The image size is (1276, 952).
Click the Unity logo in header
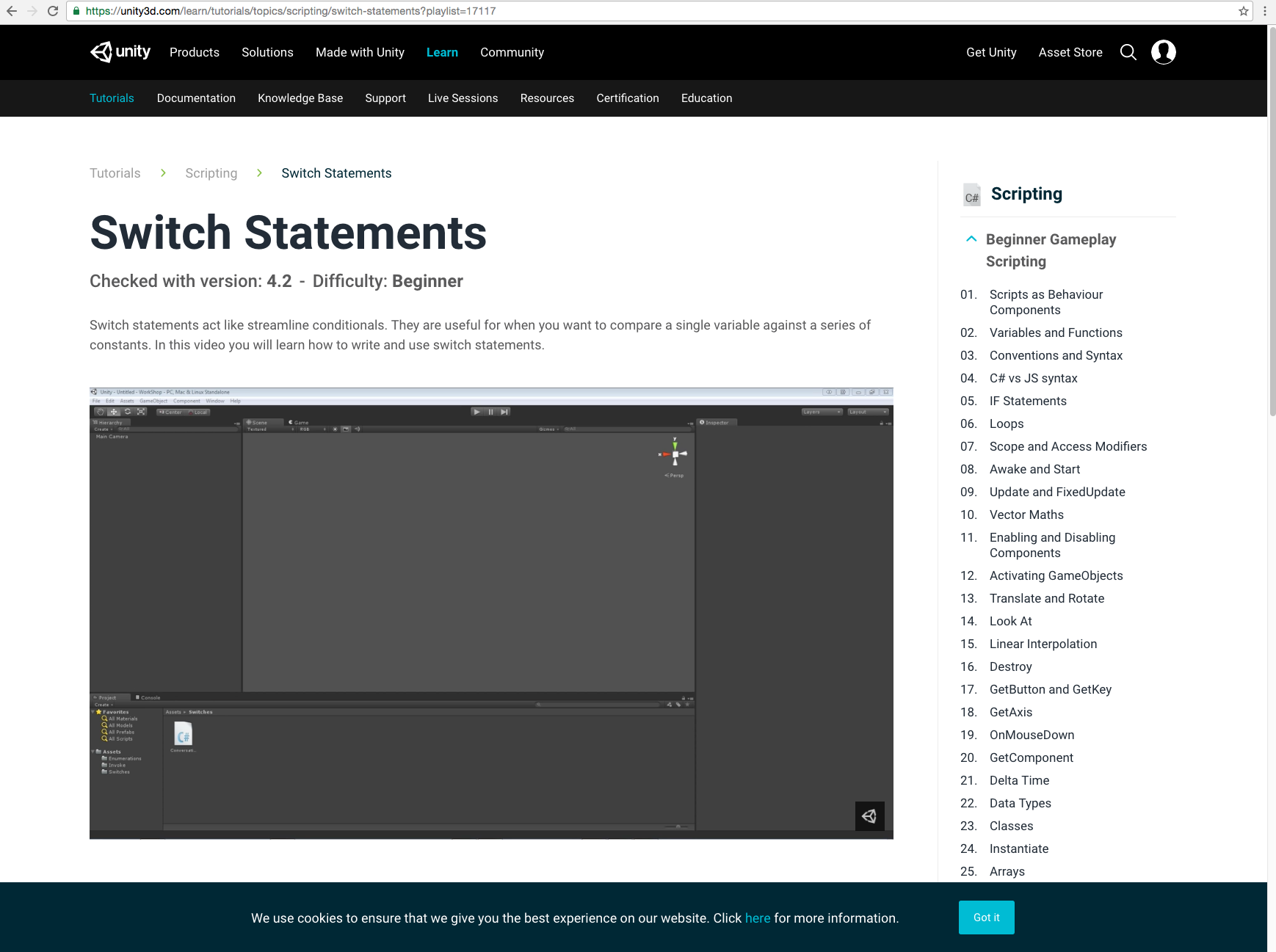pyautogui.click(x=120, y=52)
